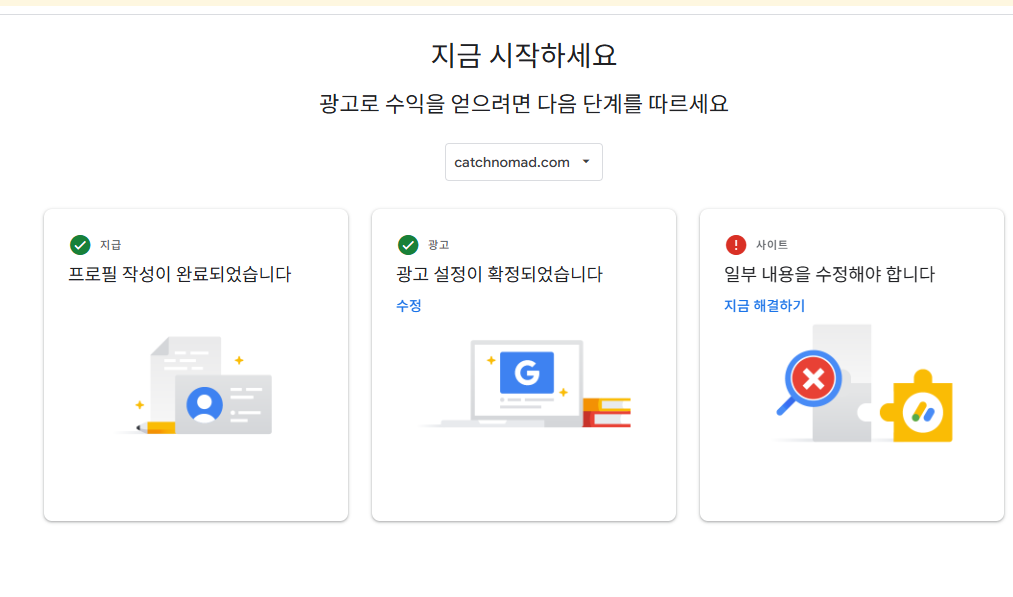Click the yellow AdSense puzzle piece icon
The width and height of the screenshot is (1013, 597).
921,409
